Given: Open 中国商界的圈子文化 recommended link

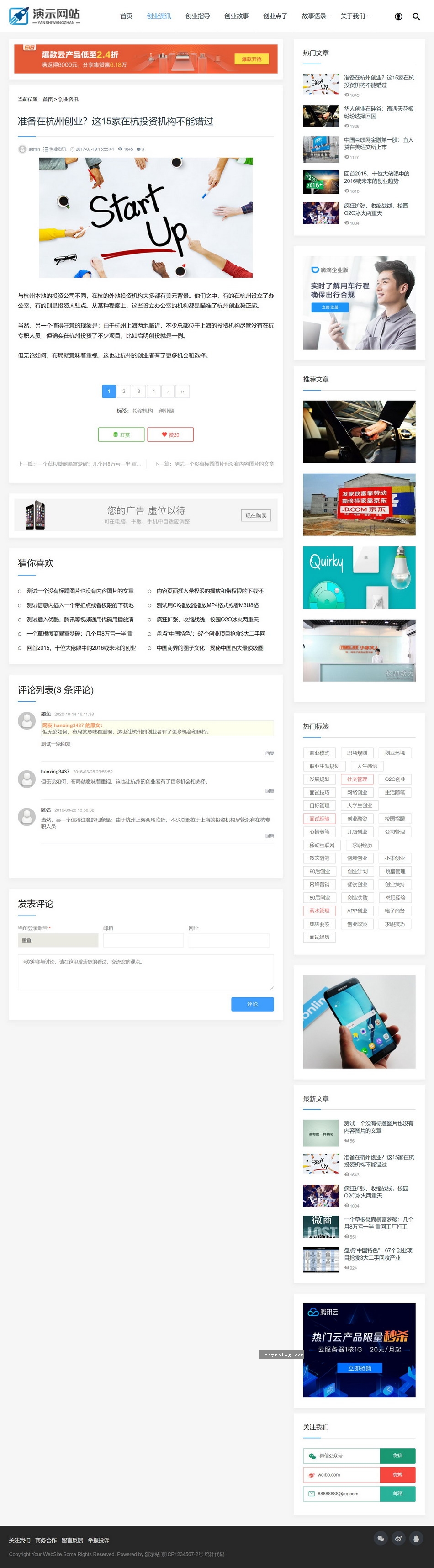Looking at the screenshot, I should pos(210,648).
